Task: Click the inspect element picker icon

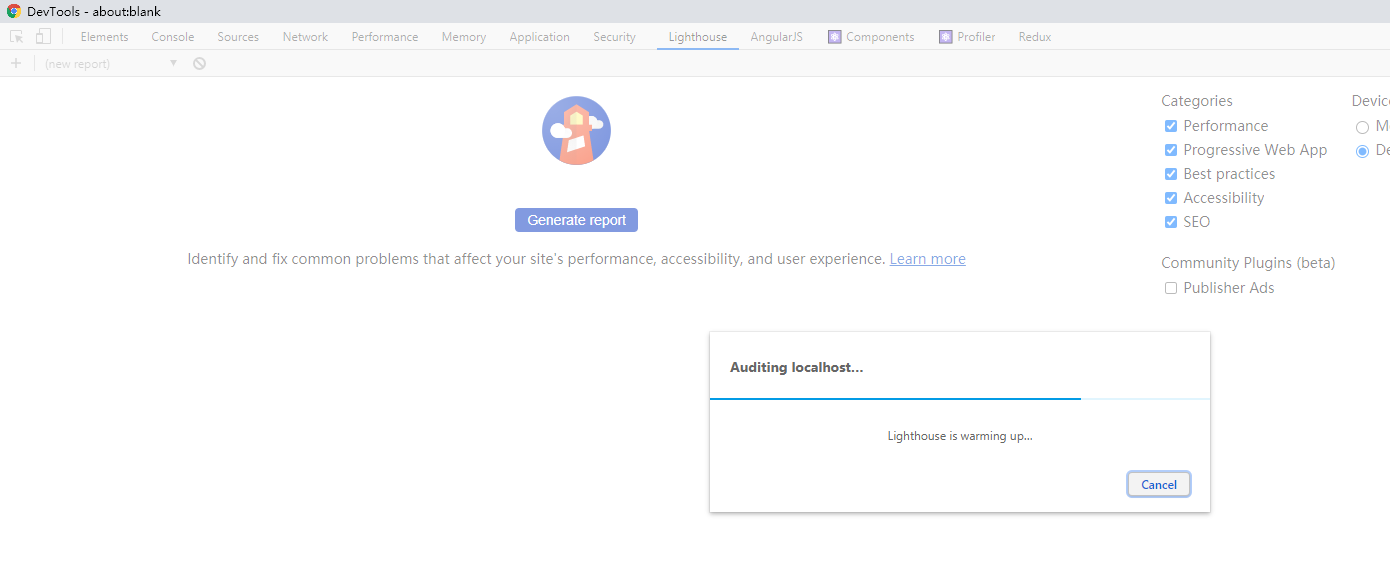Action: [x=17, y=37]
